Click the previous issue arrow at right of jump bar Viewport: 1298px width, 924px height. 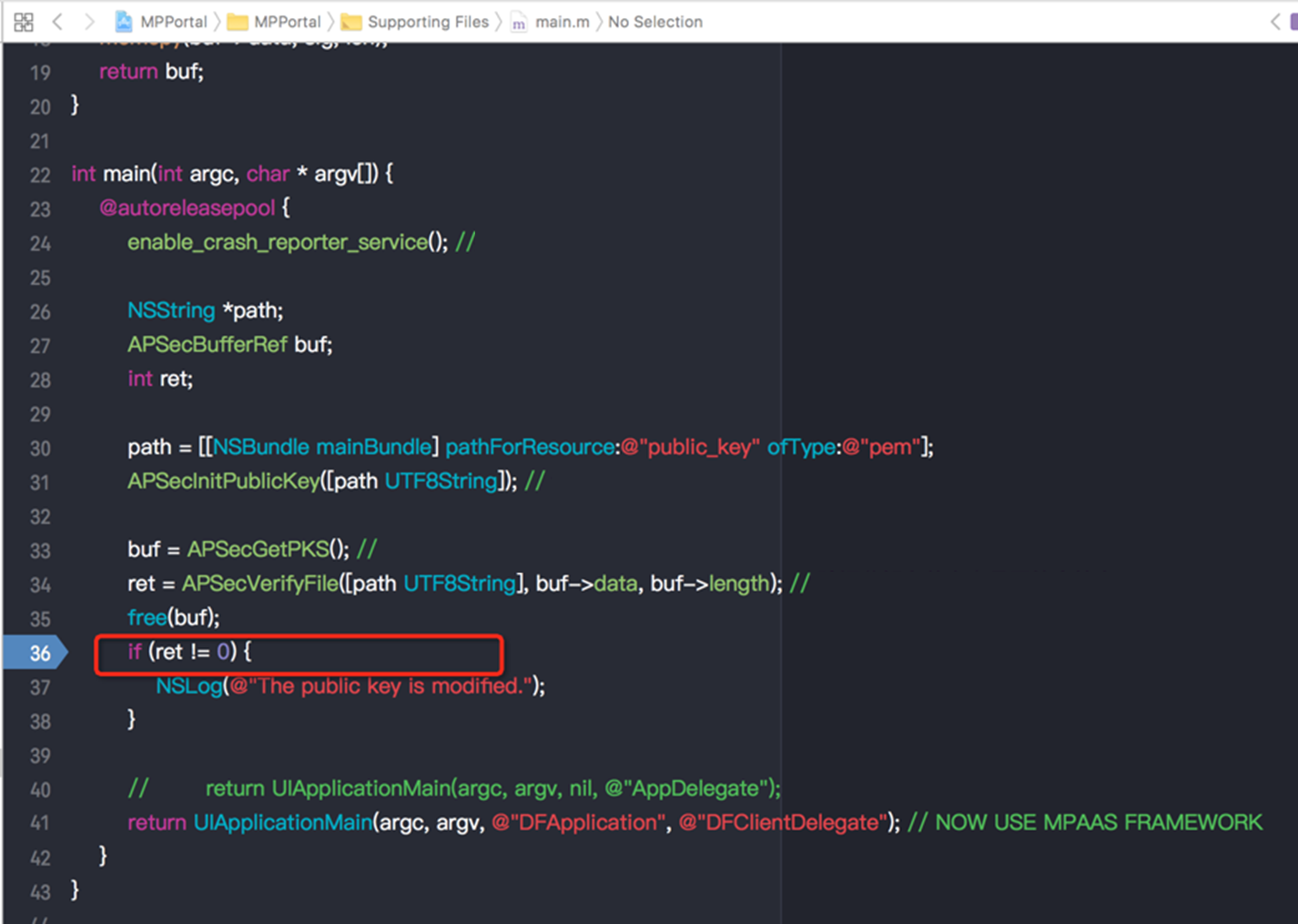(1274, 22)
